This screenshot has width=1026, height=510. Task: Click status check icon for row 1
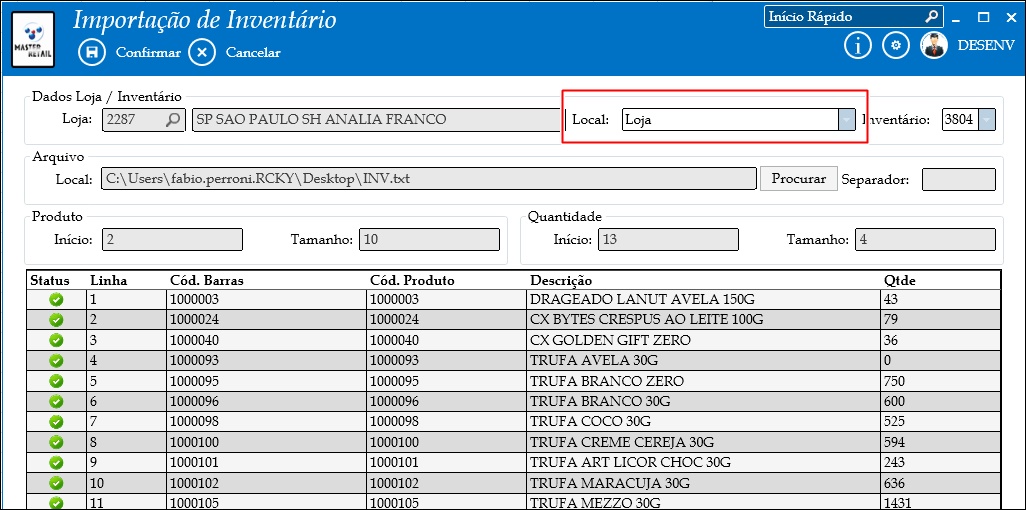tap(56, 299)
